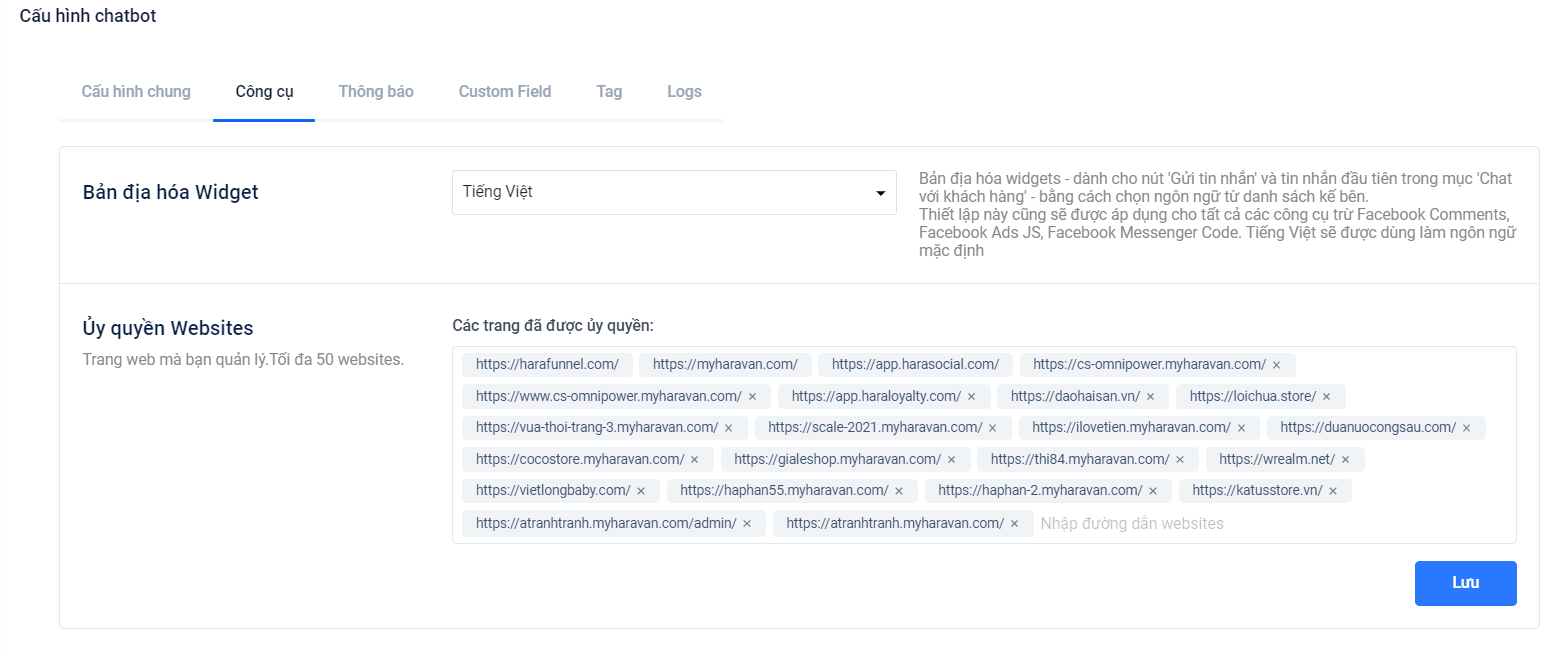The image size is (1560, 655).
Task: Remove the cs-omnipower.myharavan.com website tag
Action: pyautogui.click(x=1276, y=365)
